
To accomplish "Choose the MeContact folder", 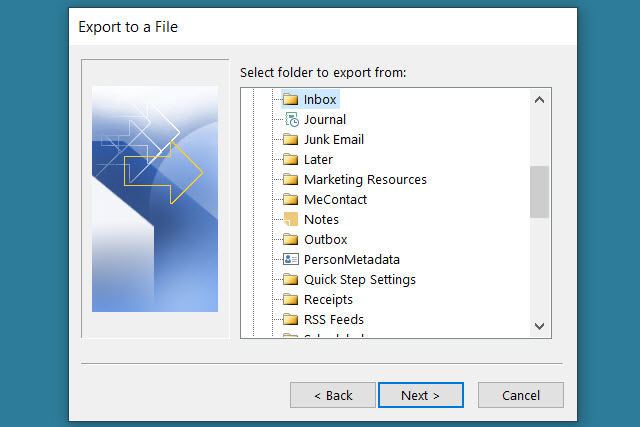I will point(335,200).
